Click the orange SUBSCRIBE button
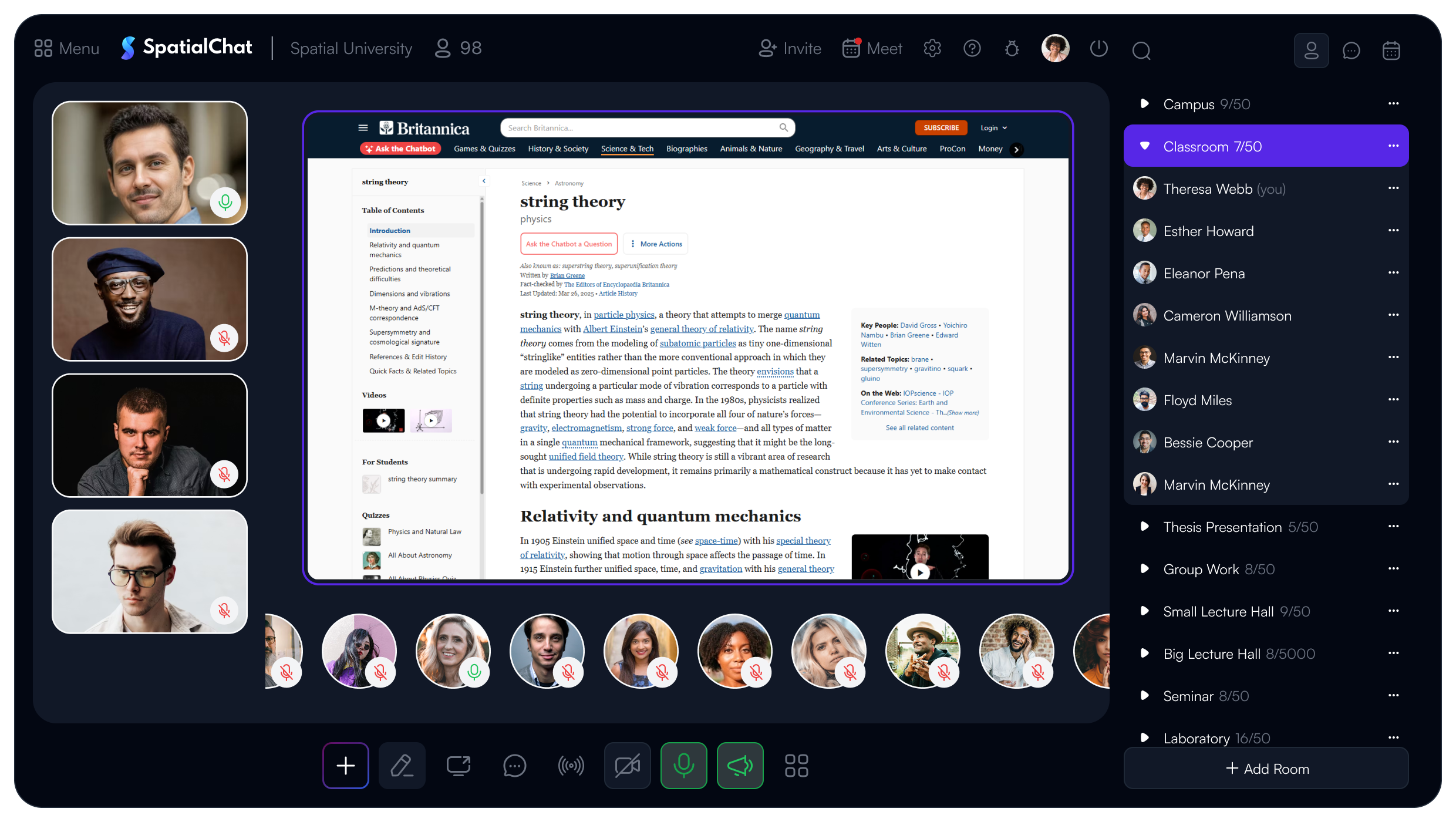 click(941, 127)
